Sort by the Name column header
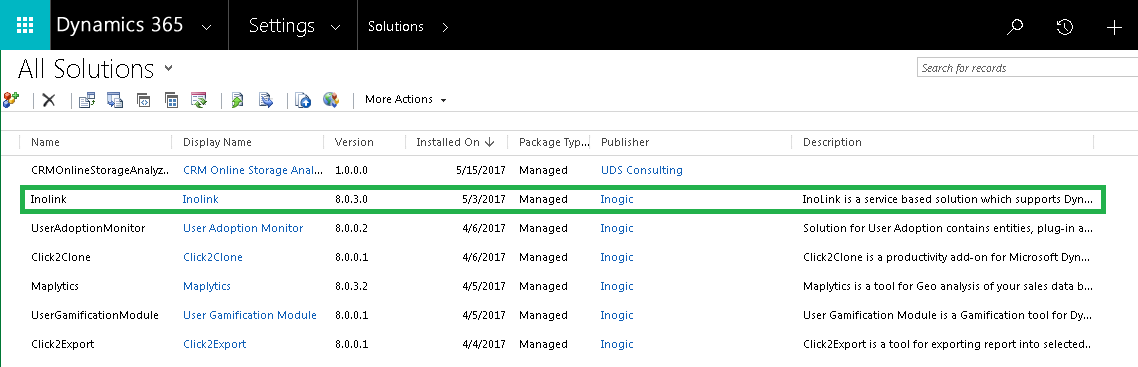This screenshot has height=367, width=1138. click(45, 142)
